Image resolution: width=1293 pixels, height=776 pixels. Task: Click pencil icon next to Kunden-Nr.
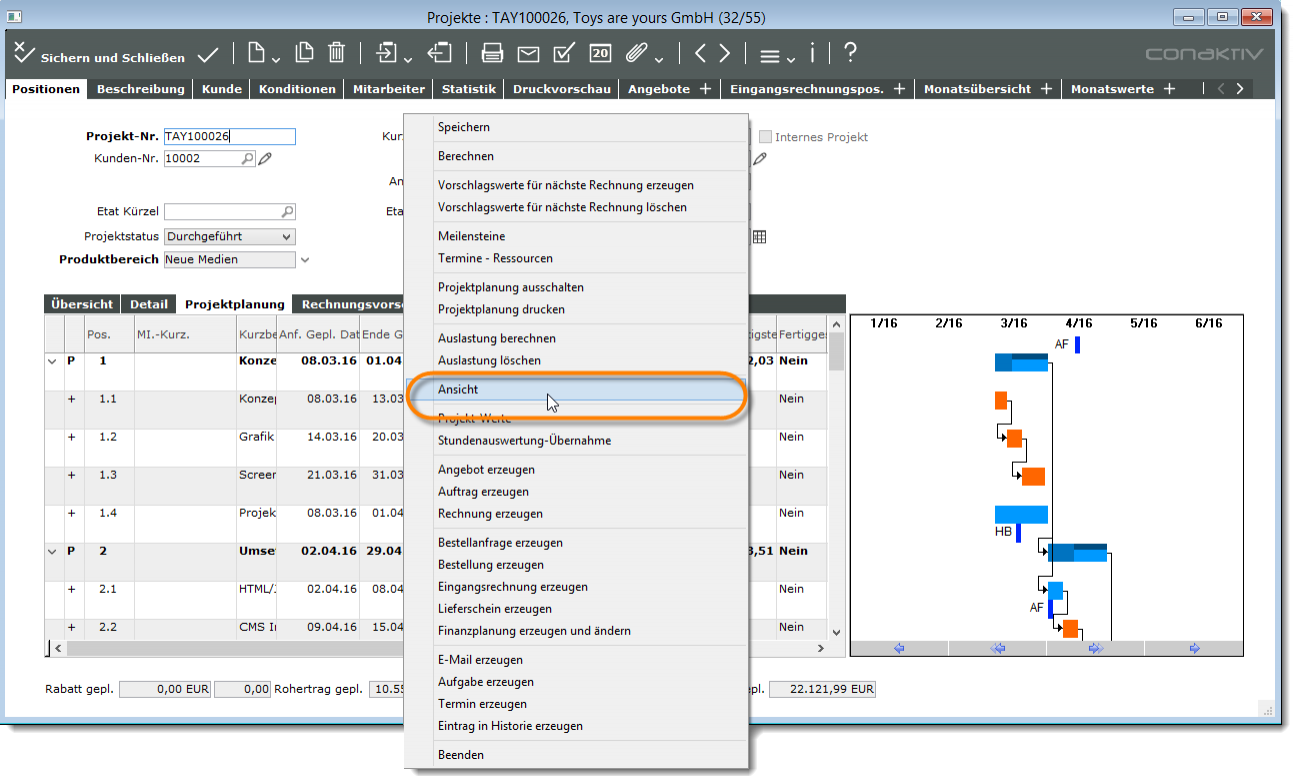(265, 158)
